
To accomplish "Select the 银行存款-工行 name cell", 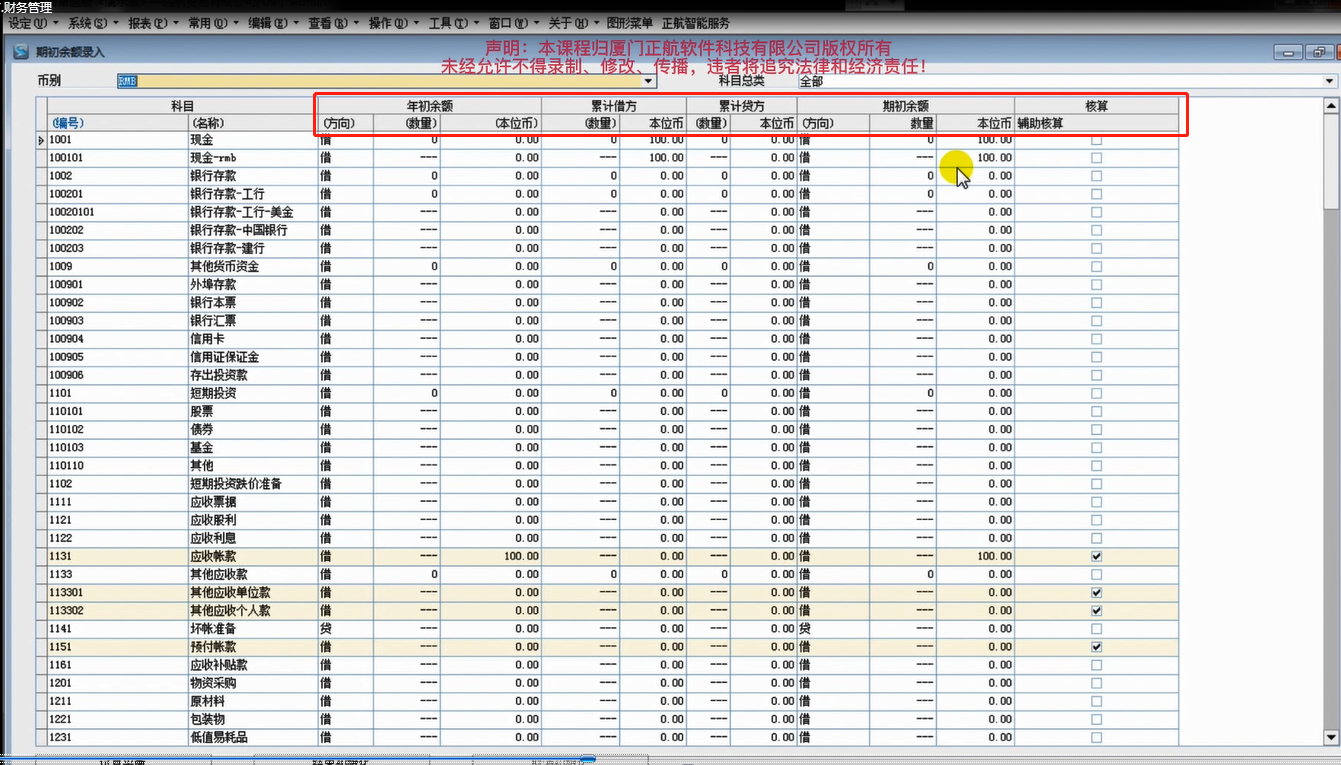I will pyautogui.click(x=253, y=194).
